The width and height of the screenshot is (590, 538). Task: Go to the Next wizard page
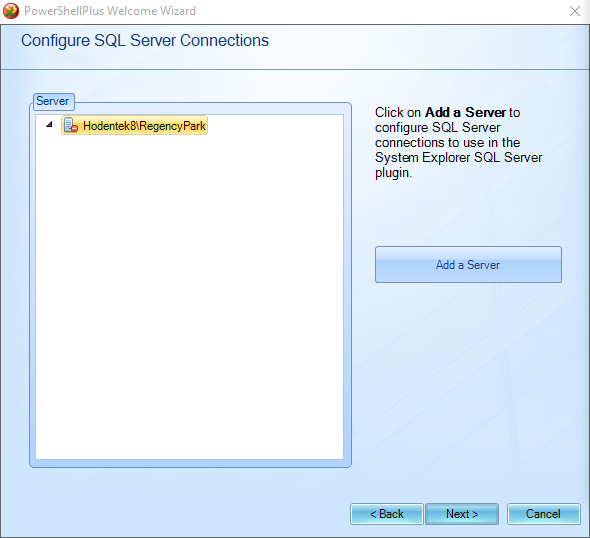462,514
